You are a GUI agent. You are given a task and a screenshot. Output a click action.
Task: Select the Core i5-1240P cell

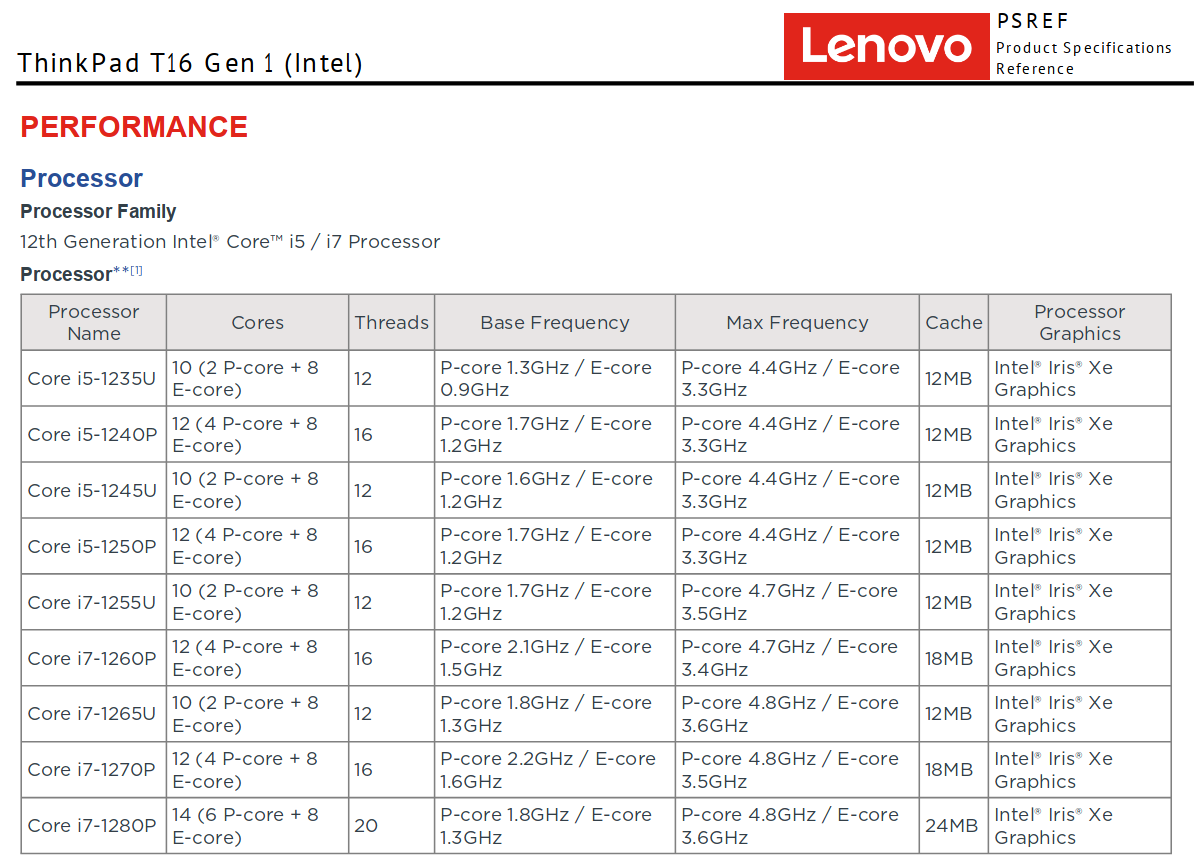(x=94, y=435)
